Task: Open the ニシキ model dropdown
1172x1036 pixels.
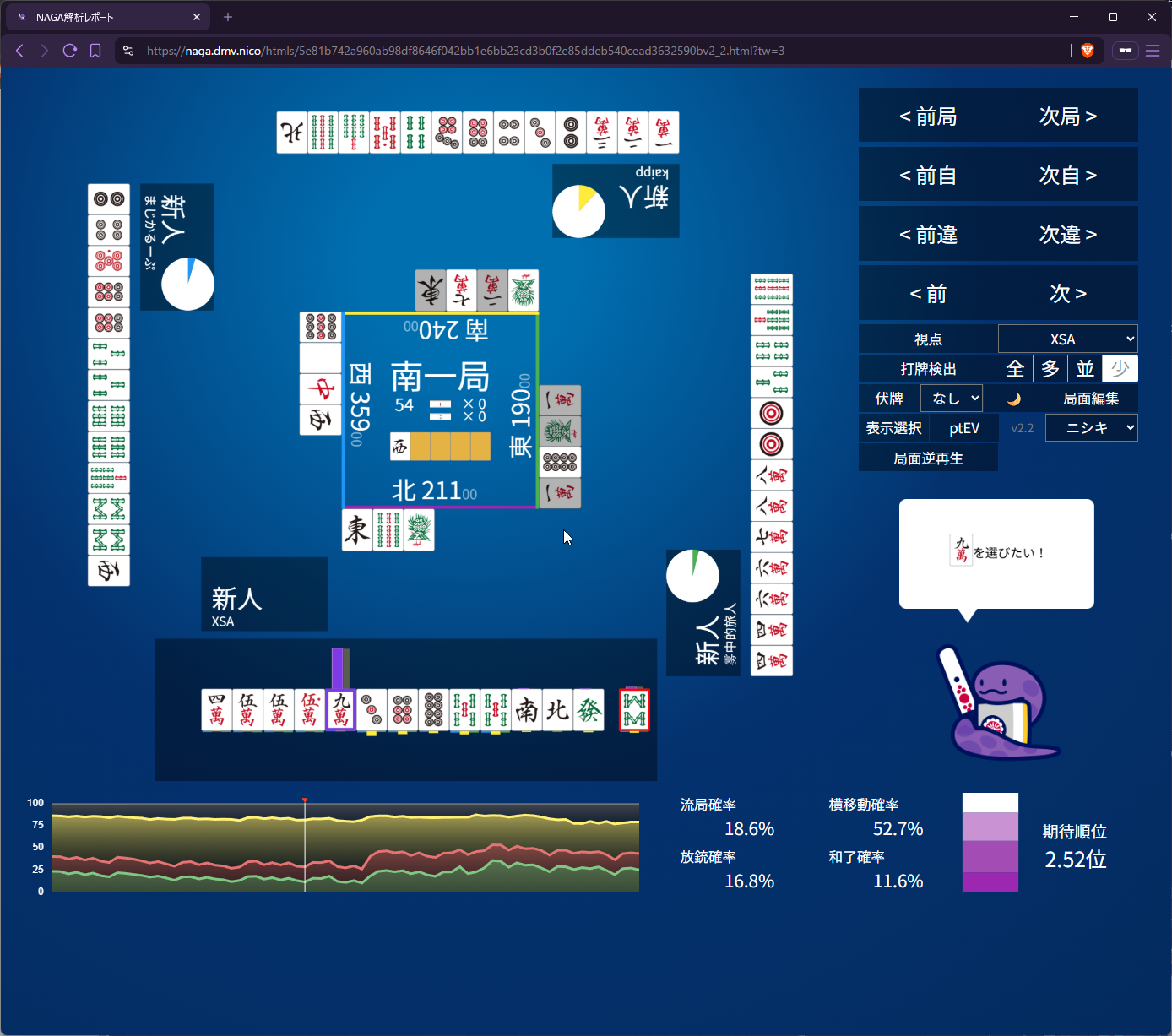Action: [x=1091, y=428]
